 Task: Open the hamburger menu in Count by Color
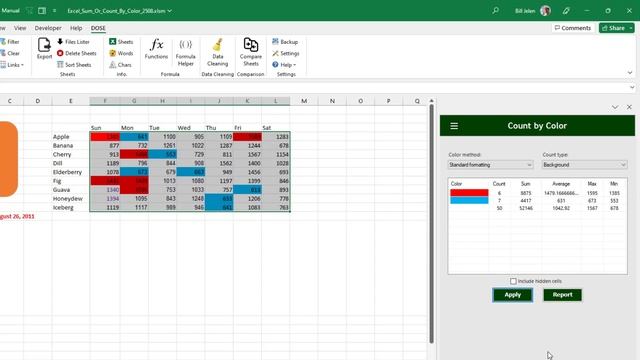click(x=454, y=126)
